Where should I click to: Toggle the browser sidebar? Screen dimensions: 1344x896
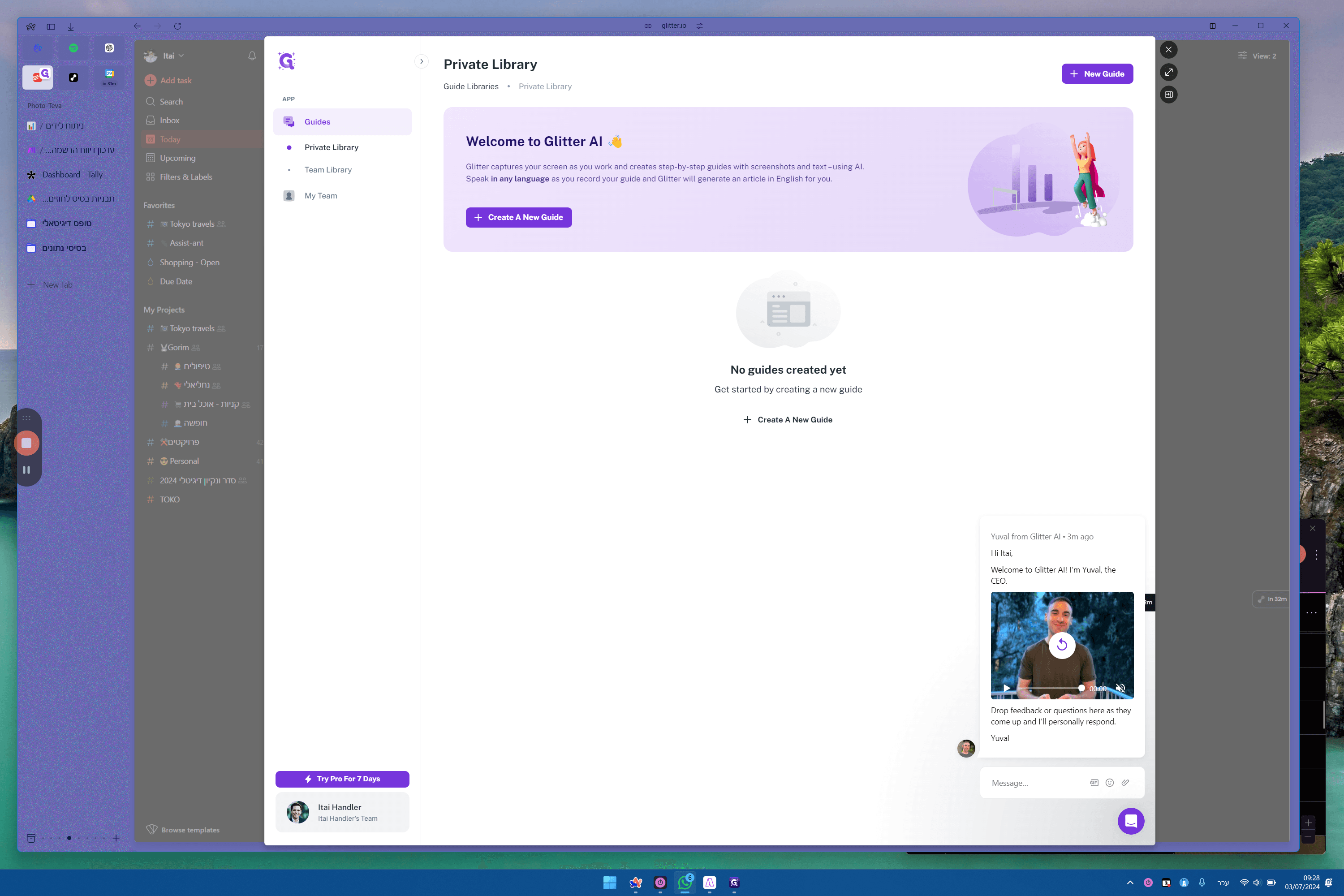51,26
